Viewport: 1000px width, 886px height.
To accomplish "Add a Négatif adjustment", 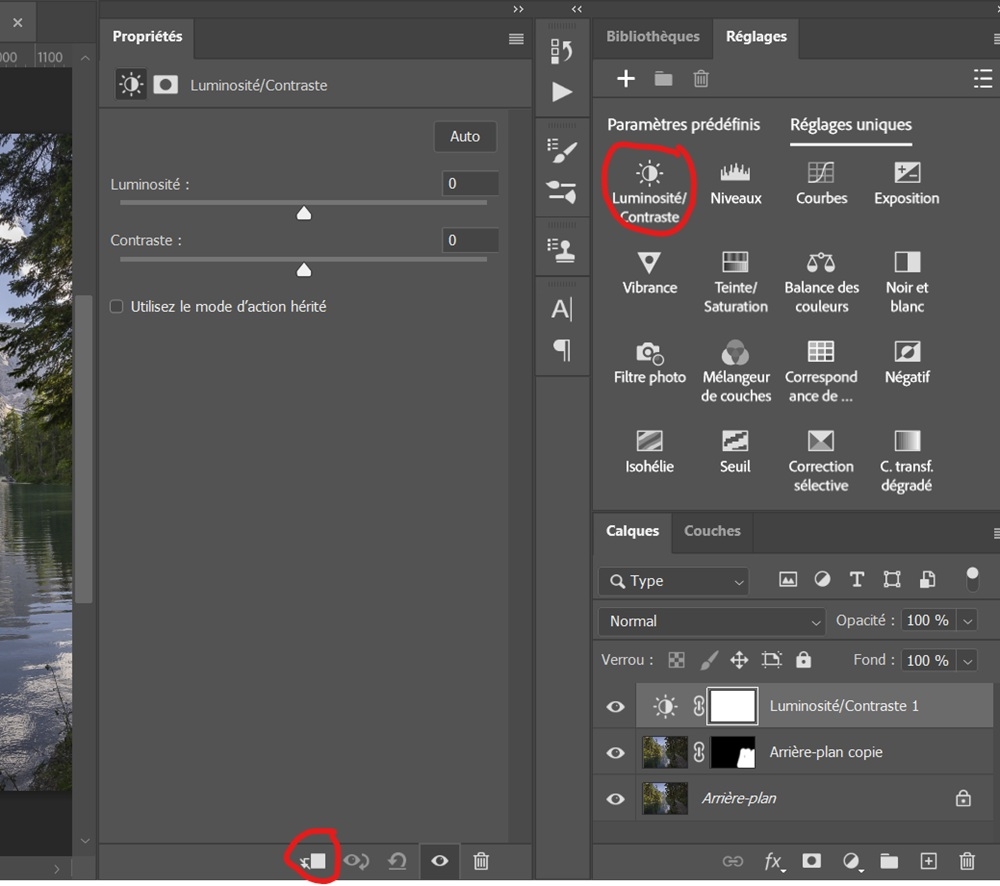I will 907,363.
